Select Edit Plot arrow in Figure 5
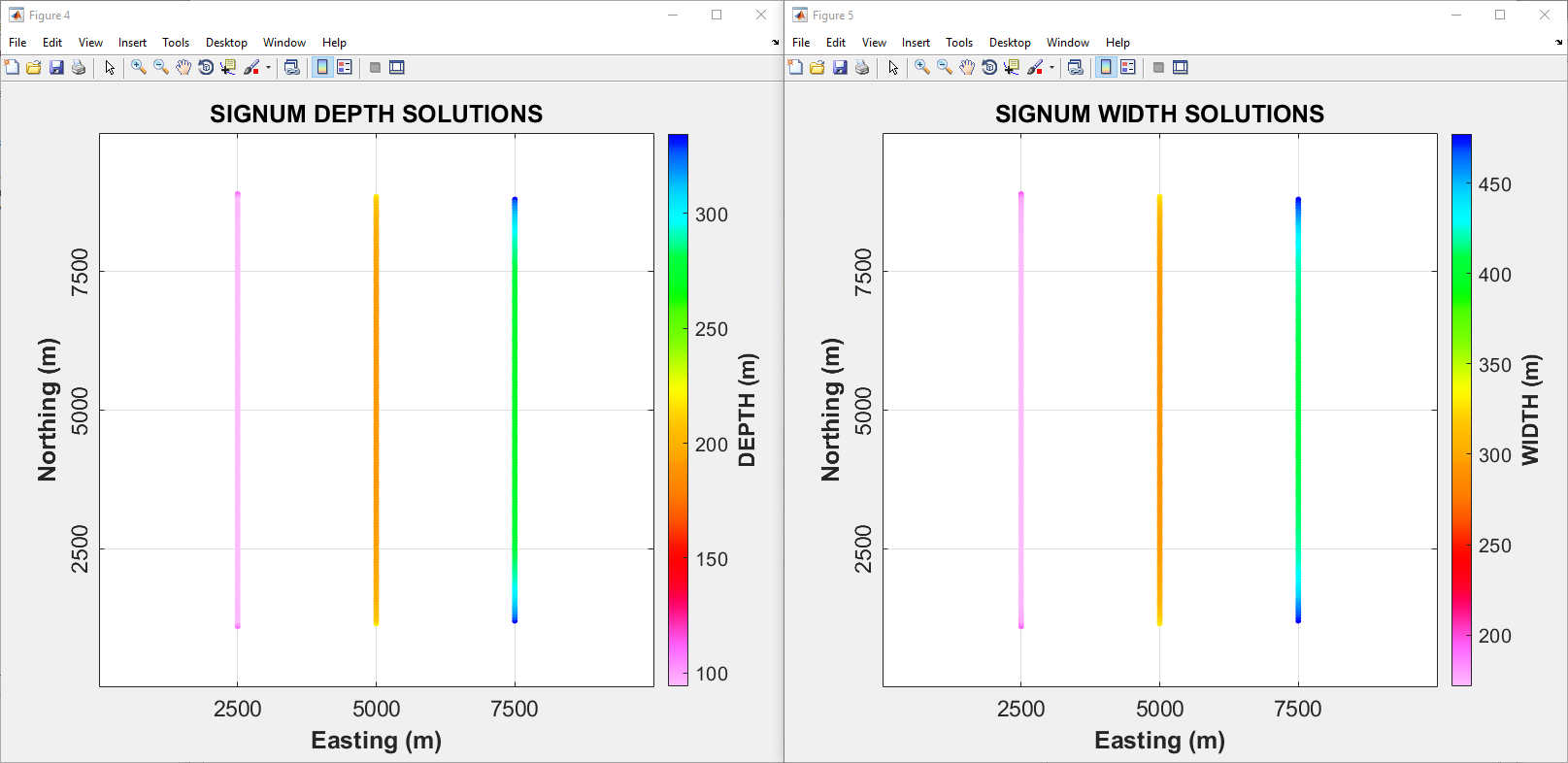The height and width of the screenshot is (763, 1568). click(x=893, y=67)
